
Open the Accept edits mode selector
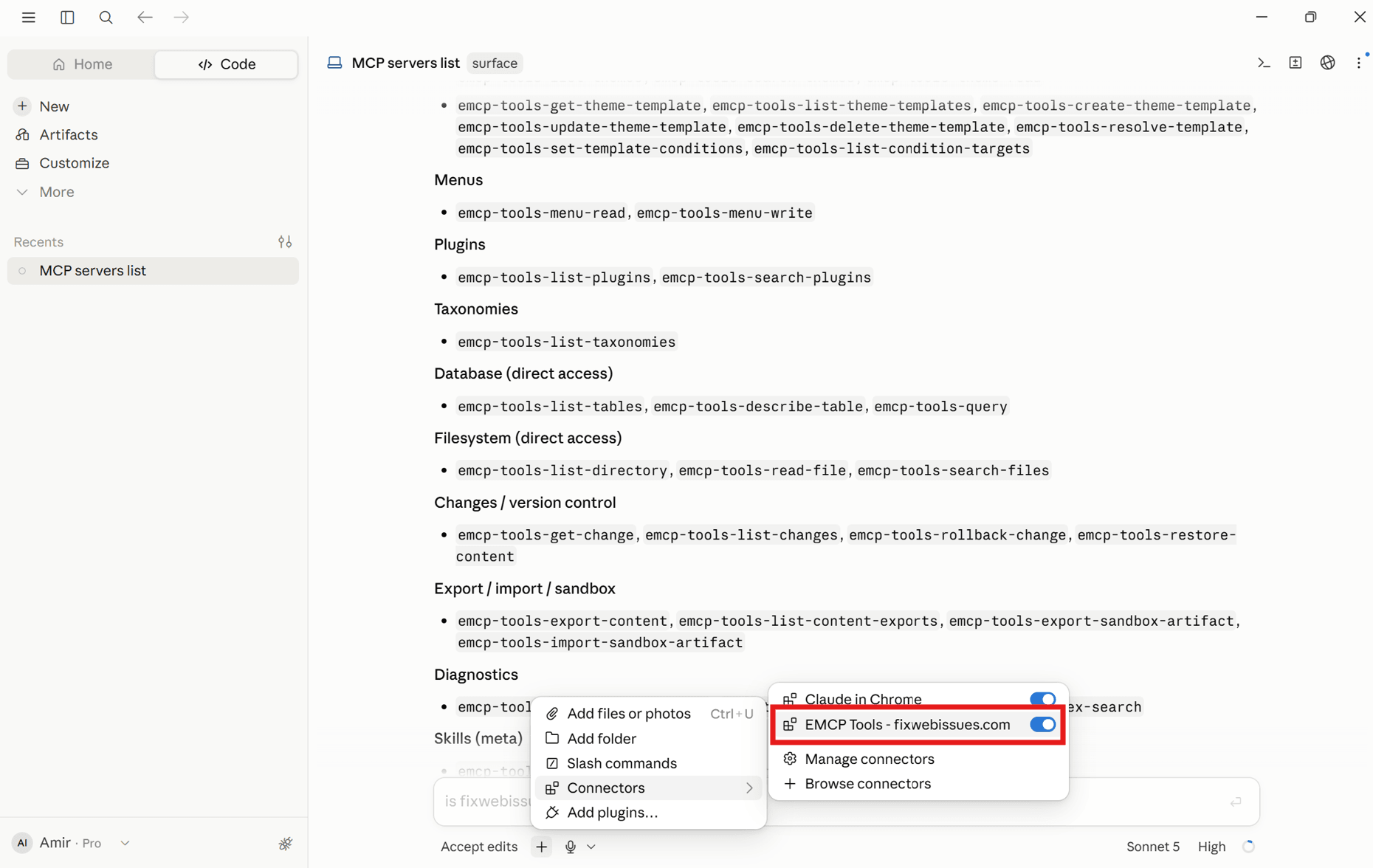point(479,847)
